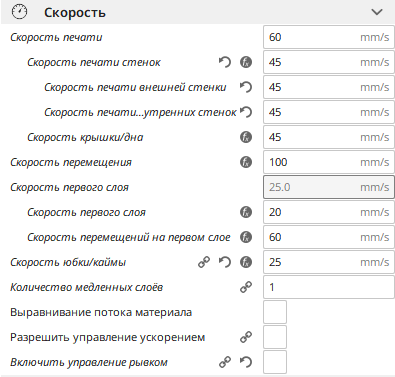Click Скорость перемещений на первом слое label
Image resolution: width=395 pixels, height=377 pixels.
pos(129,237)
